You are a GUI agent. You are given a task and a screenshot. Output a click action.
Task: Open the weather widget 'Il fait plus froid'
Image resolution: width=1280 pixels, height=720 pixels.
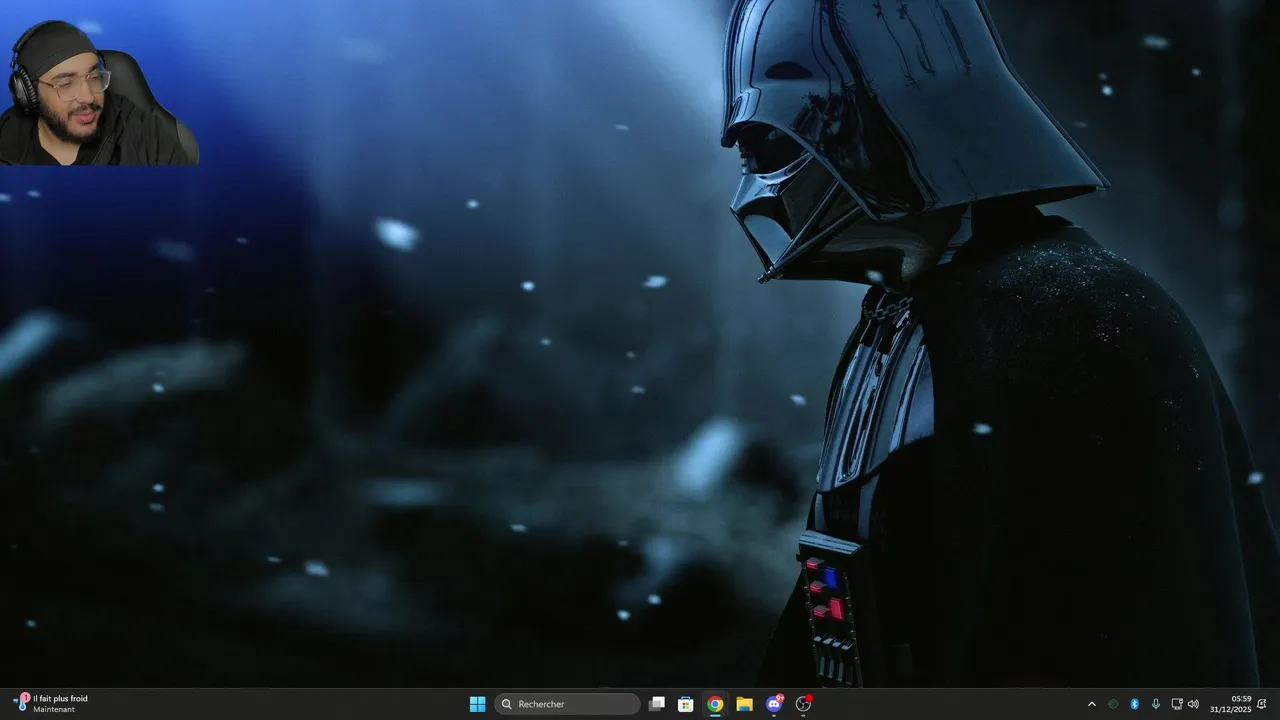point(51,704)
